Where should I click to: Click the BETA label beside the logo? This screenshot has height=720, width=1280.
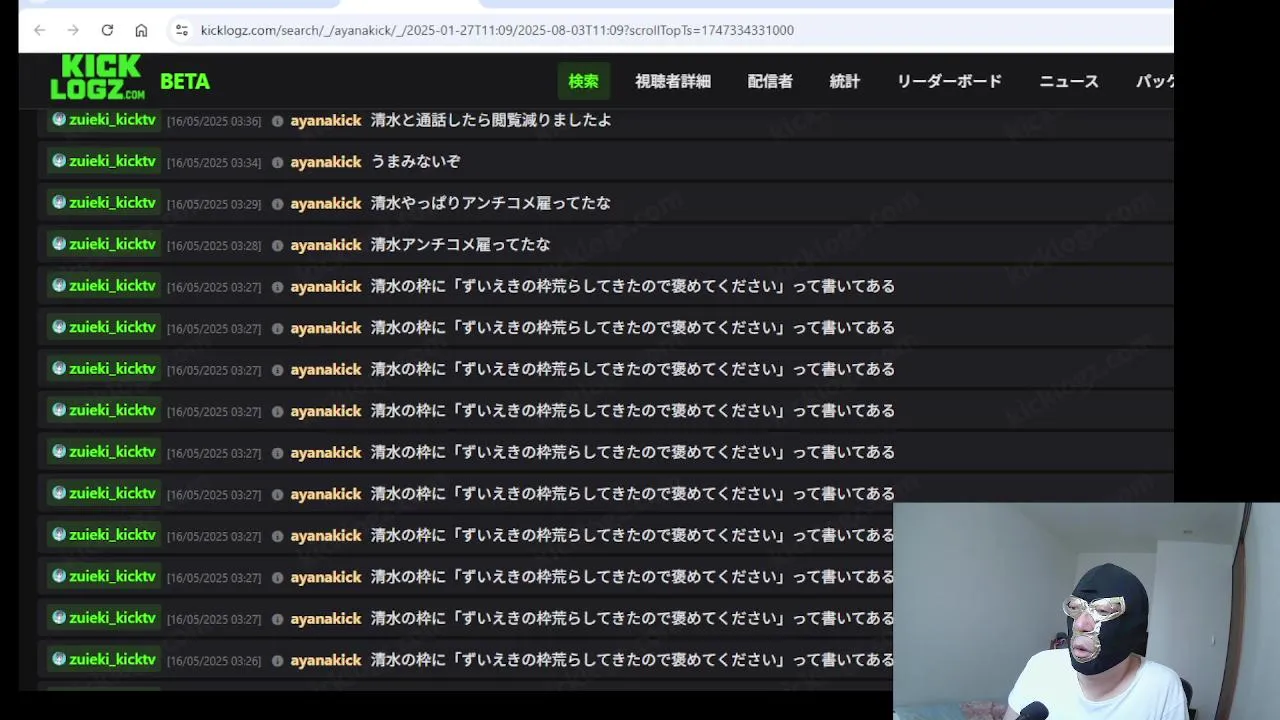pos(185,82)
